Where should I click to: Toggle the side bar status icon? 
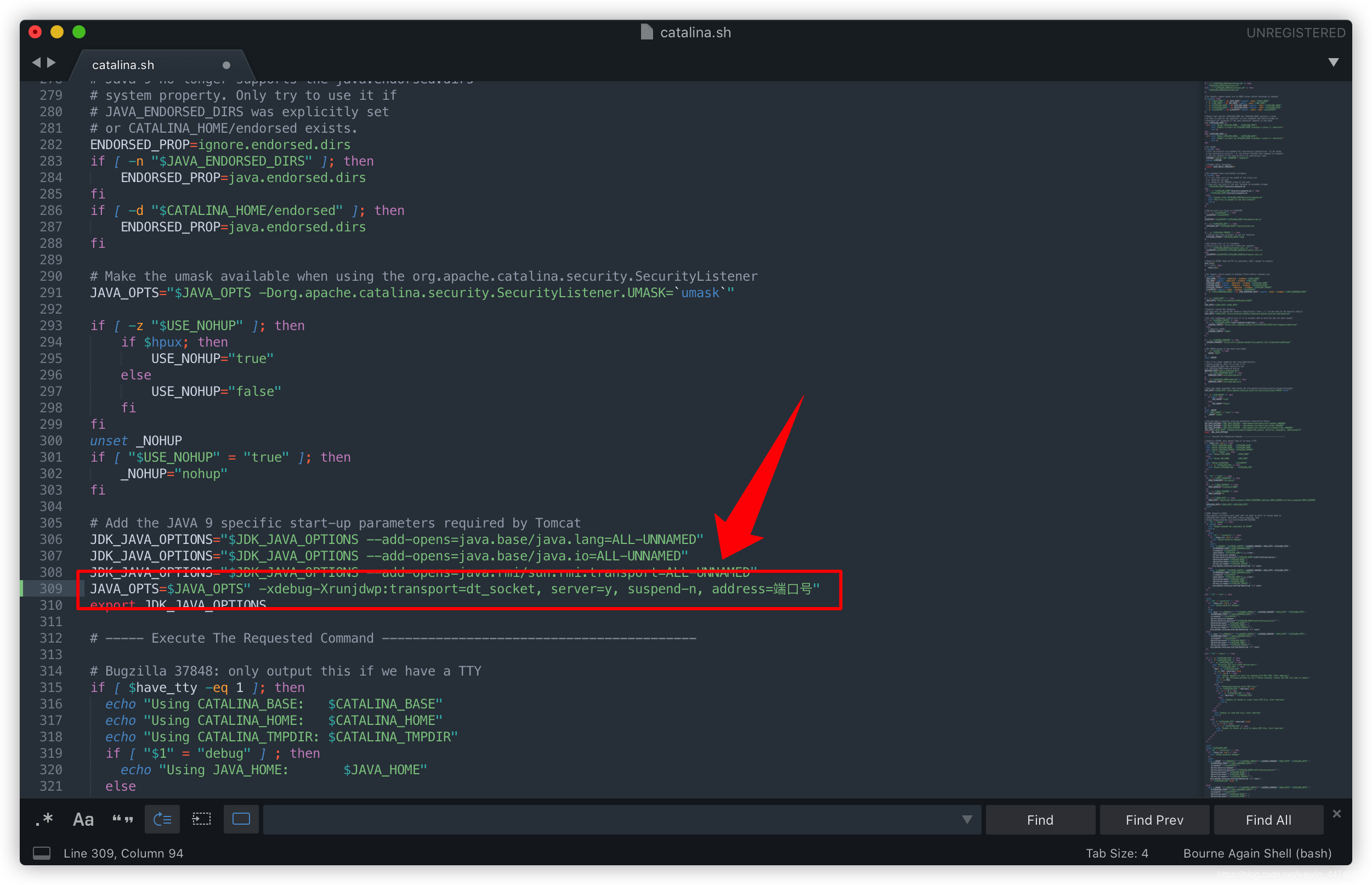41,853
